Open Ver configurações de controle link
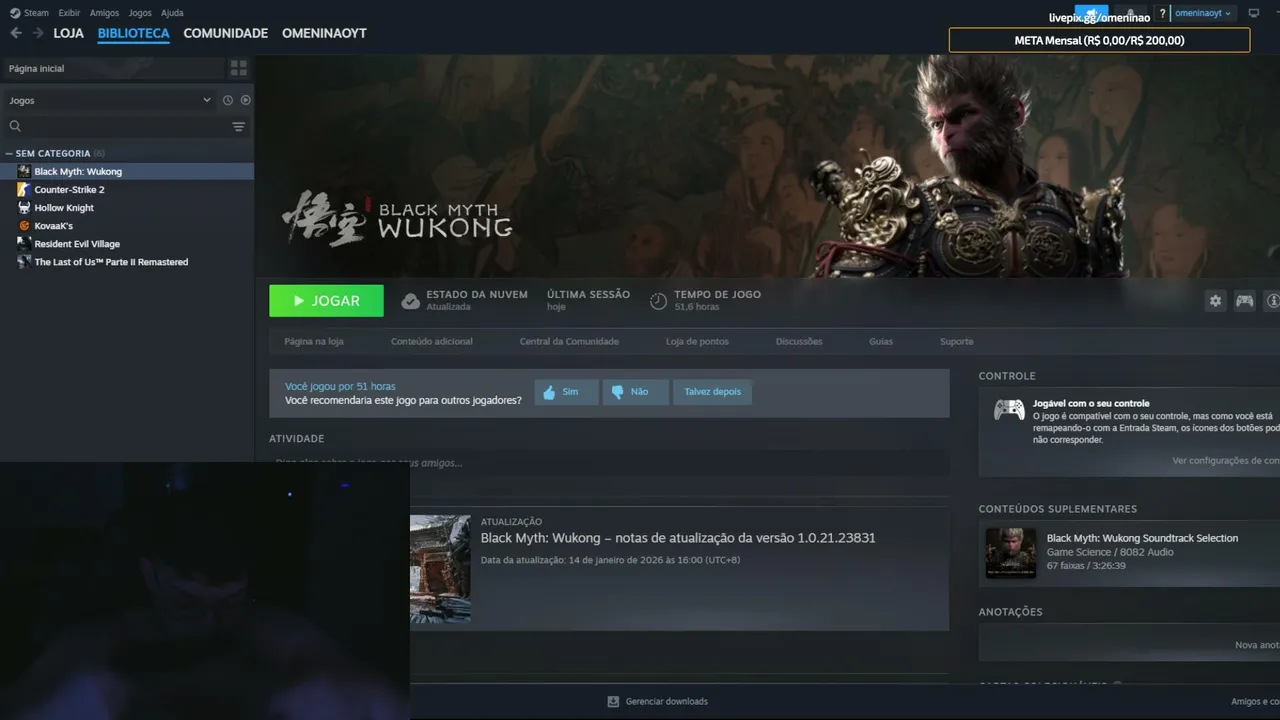Image resolution: width=1280 pixels, height=720 pixels. (x=1226, y=461)
